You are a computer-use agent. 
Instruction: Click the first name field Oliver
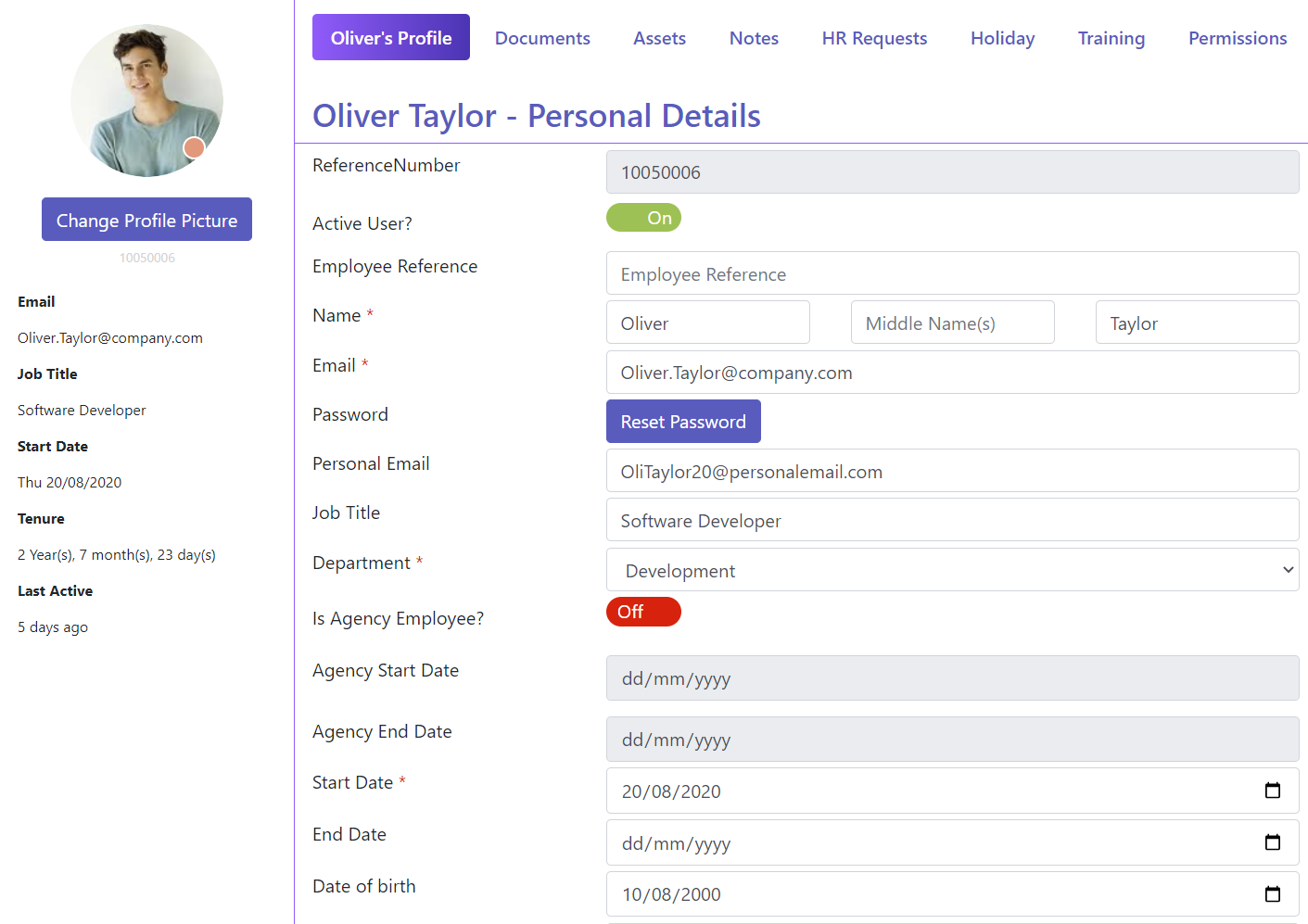(x=707, y=323)
